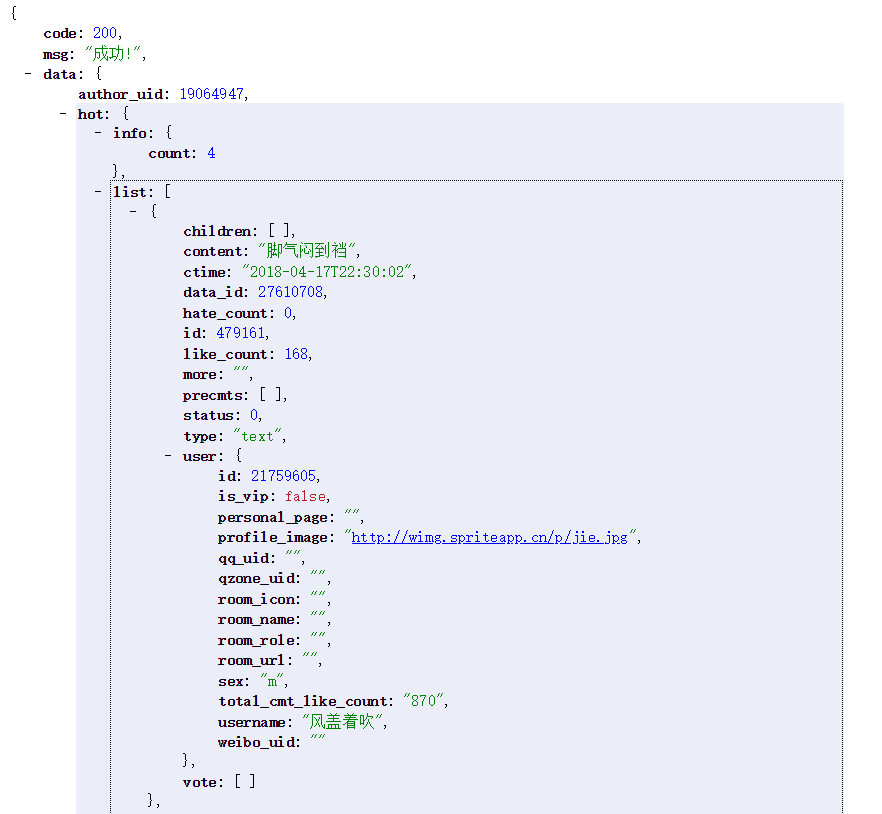Viewport: 882px width, 814px height.
Task: Open the profile_image jie.jpg link
Action: [x=489, y=538]
